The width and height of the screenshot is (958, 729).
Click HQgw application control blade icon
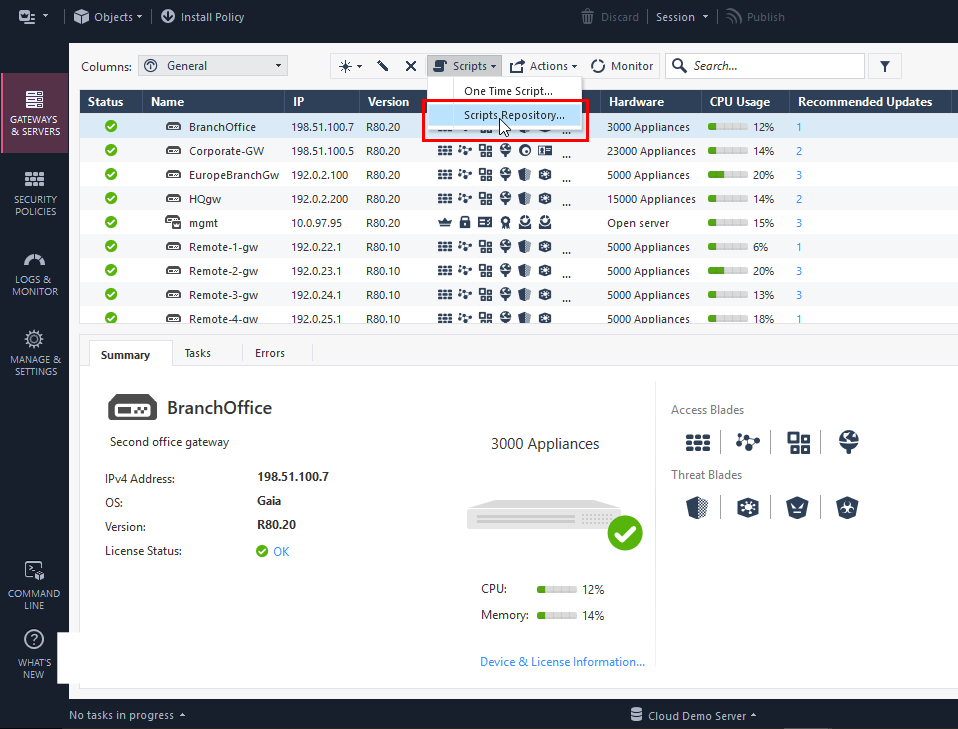[x=485, y=199]
